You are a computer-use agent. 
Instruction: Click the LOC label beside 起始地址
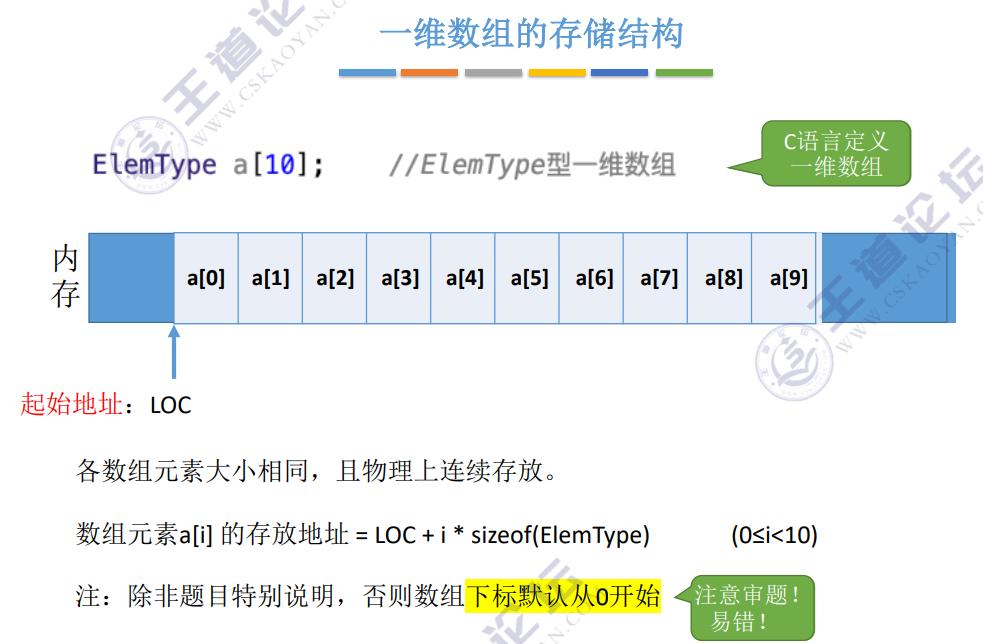click(171, 406)
